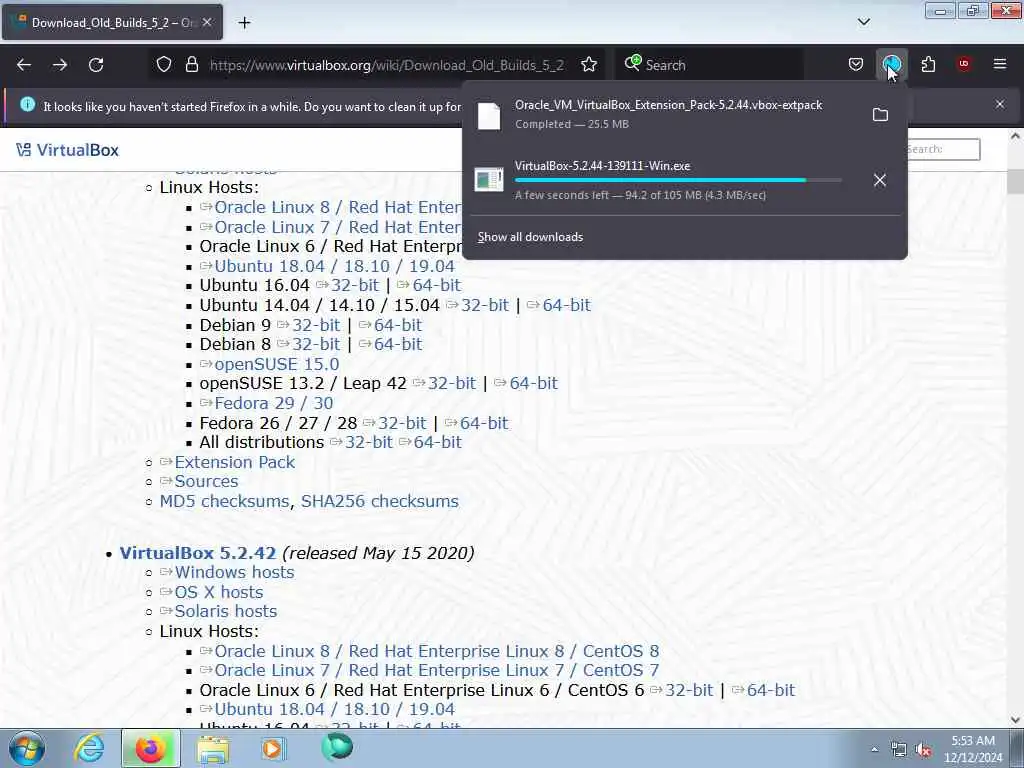Click the VirtualBox-5.2.44-139111-Win.exe download progress bar
The image size is (1024, 768).
pos(678,180)
